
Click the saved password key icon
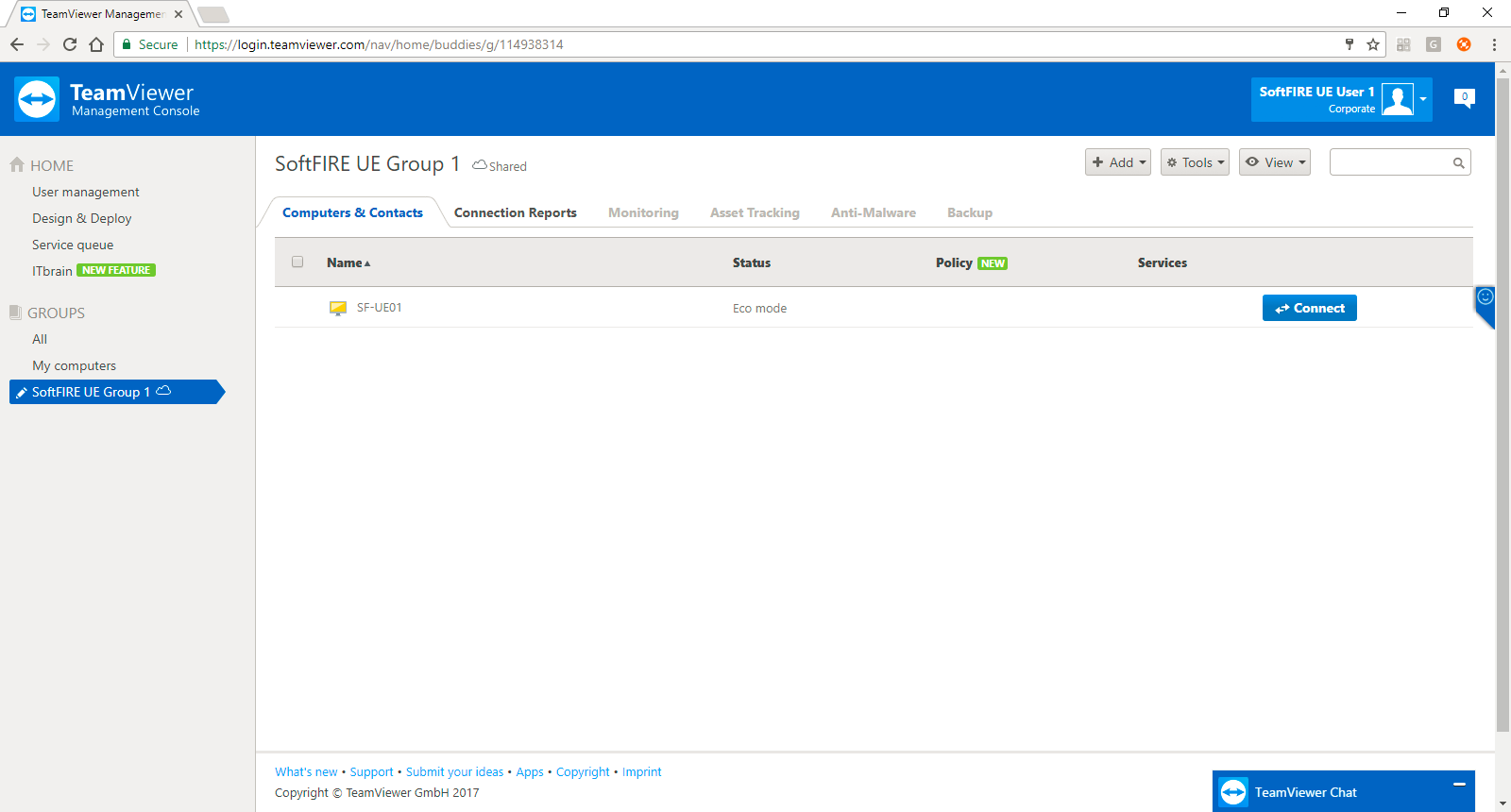coord(1350,44)
